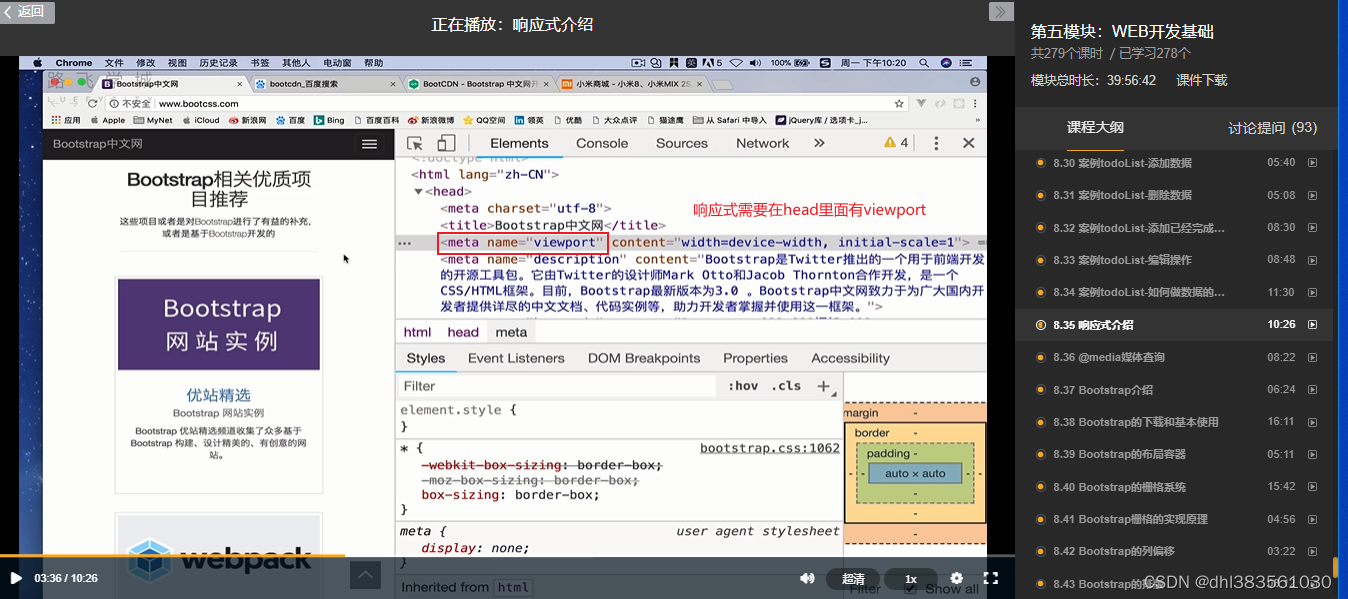Click the scroll-to-top arrow button
1348x599 pixels.
(365, 575)
